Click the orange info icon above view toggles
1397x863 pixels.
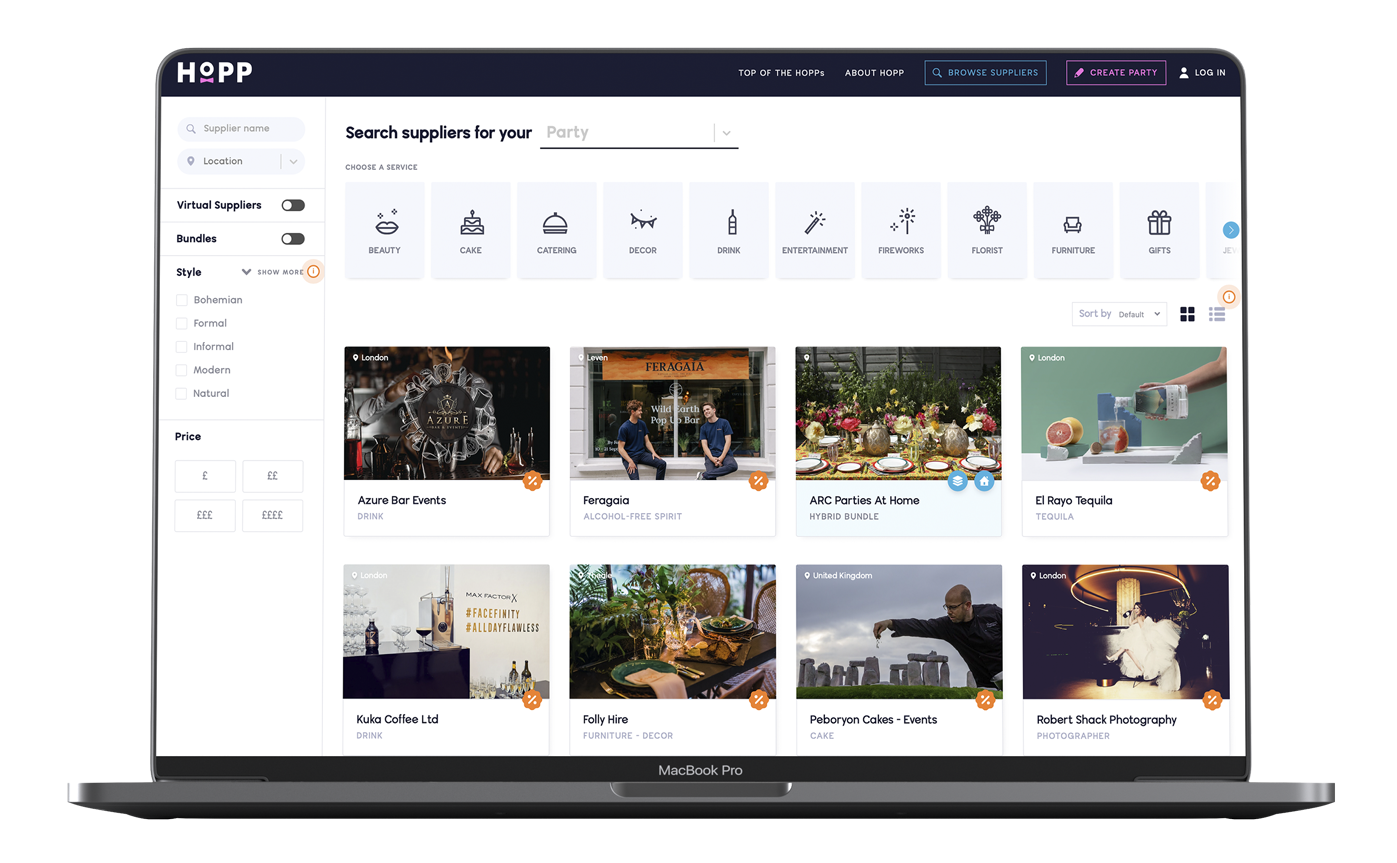pos(1229,297)
